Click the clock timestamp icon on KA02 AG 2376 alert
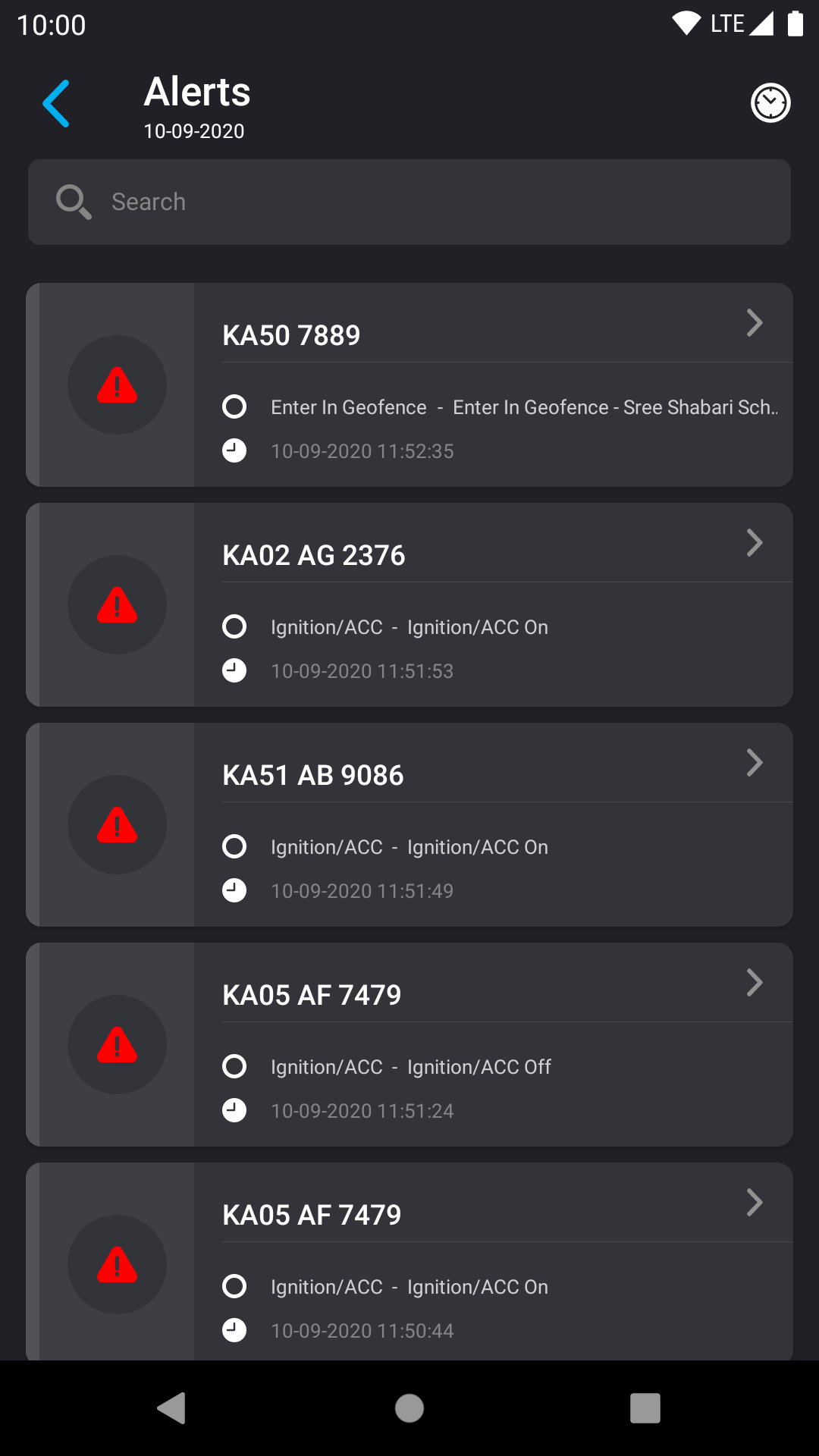Viewport: 819px width, 1456px height. coord(234,670)
